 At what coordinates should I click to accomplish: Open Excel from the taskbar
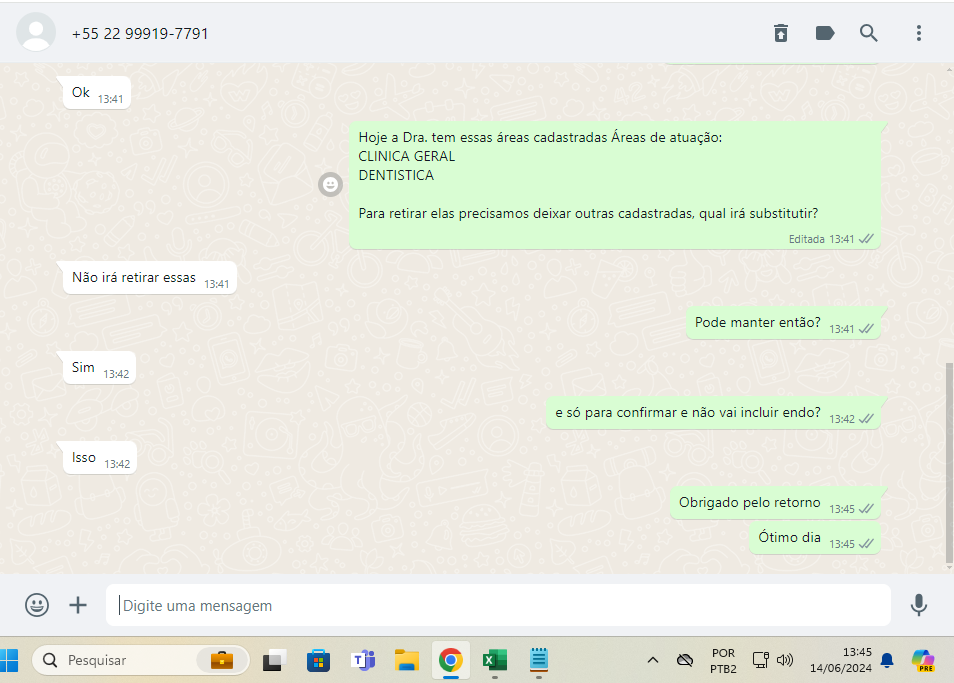[494, 660]
